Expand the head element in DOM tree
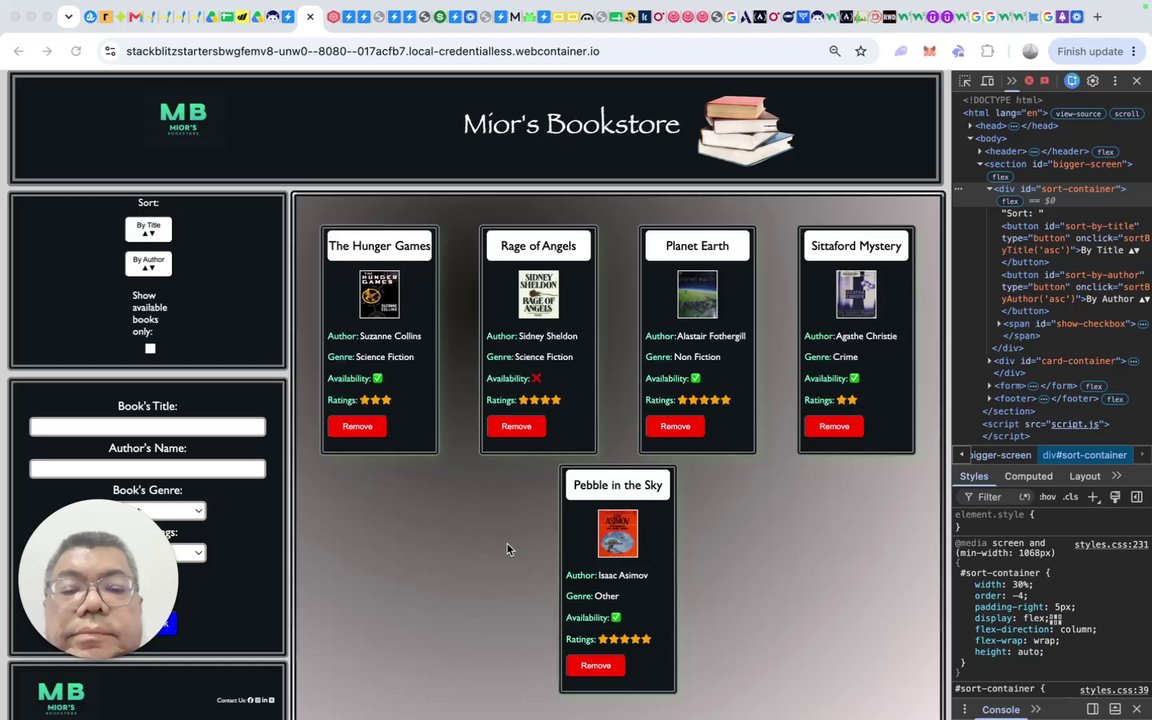 (971, 126)
